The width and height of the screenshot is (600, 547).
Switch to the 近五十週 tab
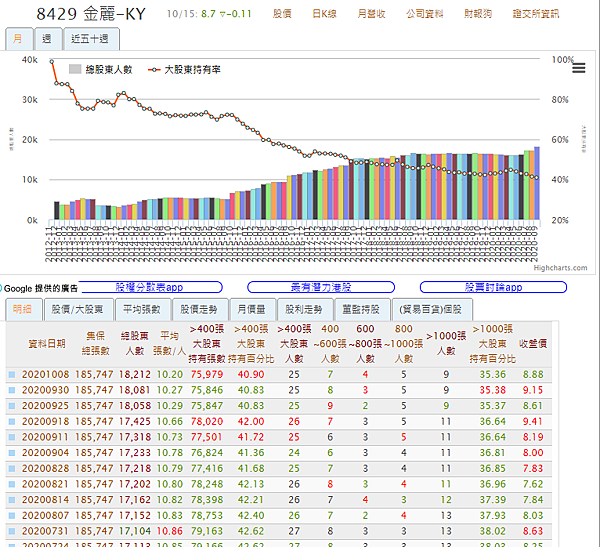click(x=91, y=39)
